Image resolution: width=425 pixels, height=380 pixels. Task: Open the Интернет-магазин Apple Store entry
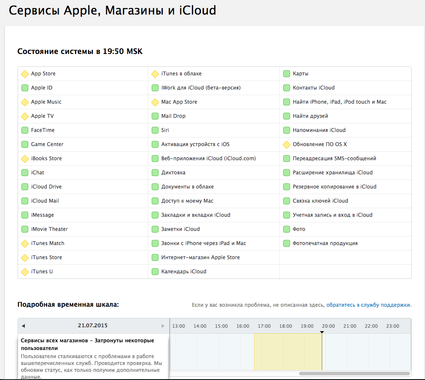point(214,257)
